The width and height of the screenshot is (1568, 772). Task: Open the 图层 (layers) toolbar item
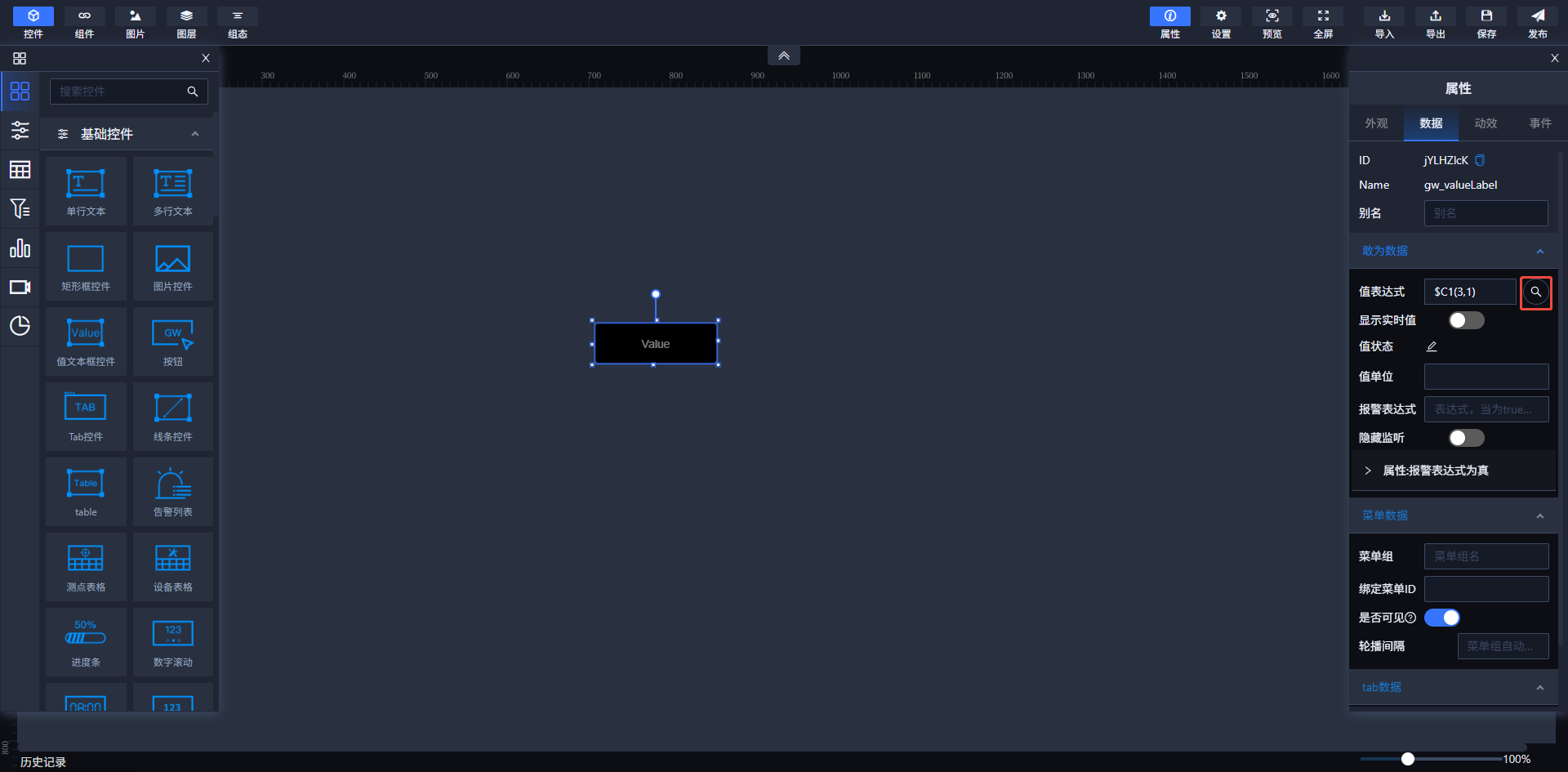tap(186, 23)
